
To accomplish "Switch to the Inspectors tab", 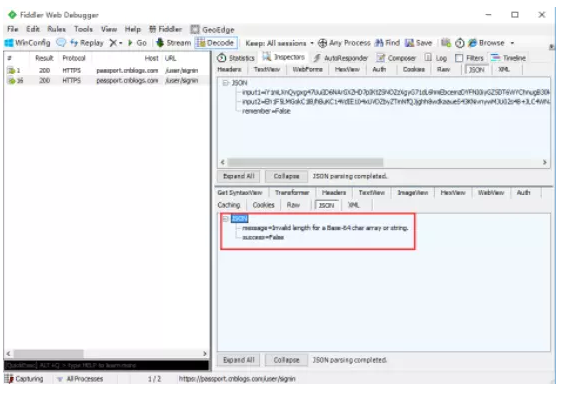I will point(284,57).
